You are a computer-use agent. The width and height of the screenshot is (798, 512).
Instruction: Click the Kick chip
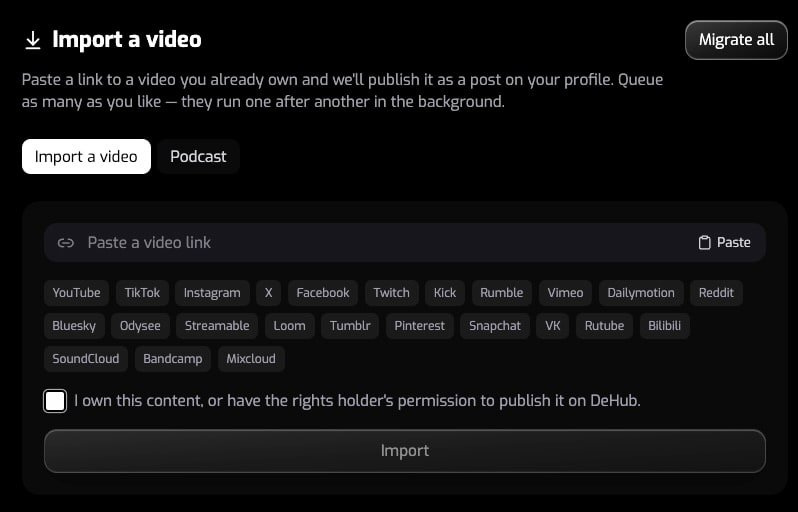(x=445, y=293)
